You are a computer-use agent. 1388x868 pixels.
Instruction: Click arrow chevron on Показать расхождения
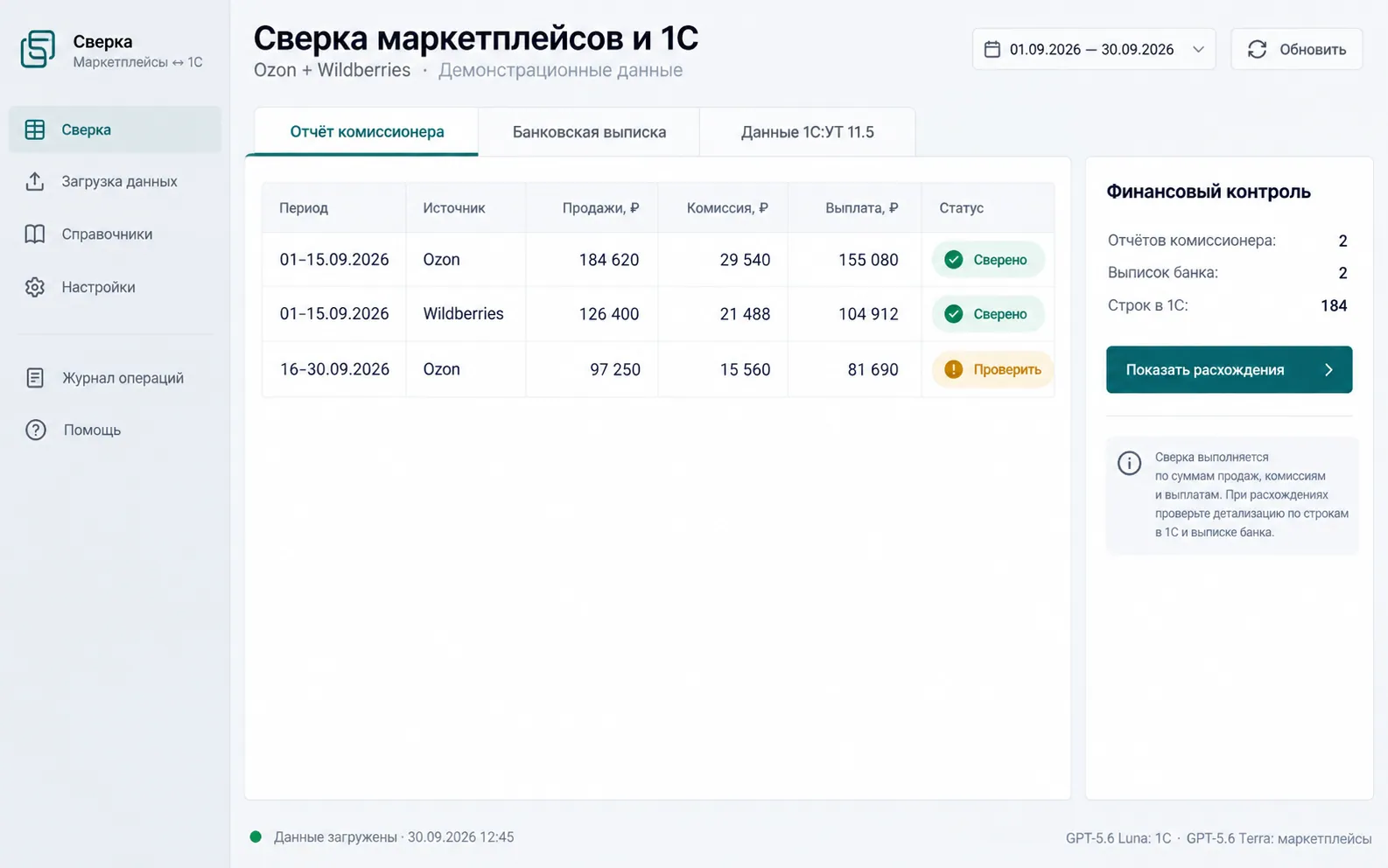coord(1328,369)
